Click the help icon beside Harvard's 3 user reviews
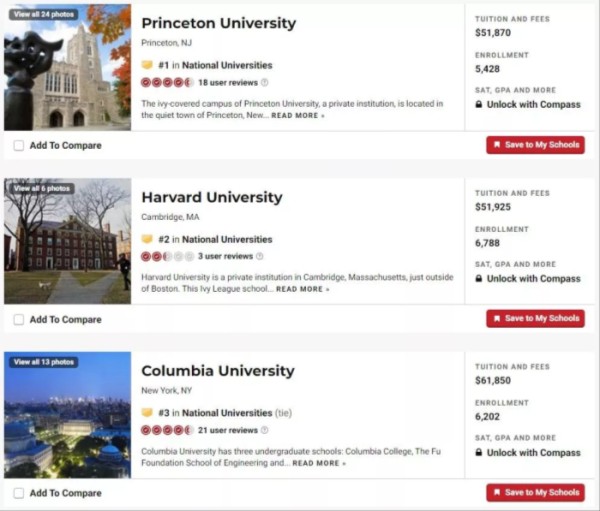 click(x=260, y=256)
